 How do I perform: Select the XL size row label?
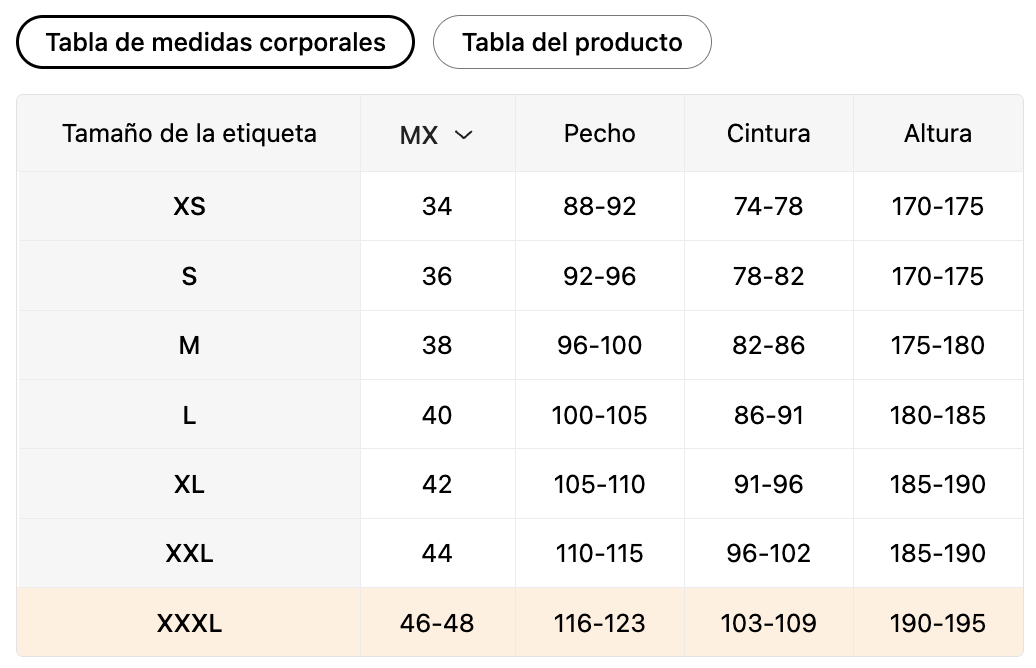point(189,484)
